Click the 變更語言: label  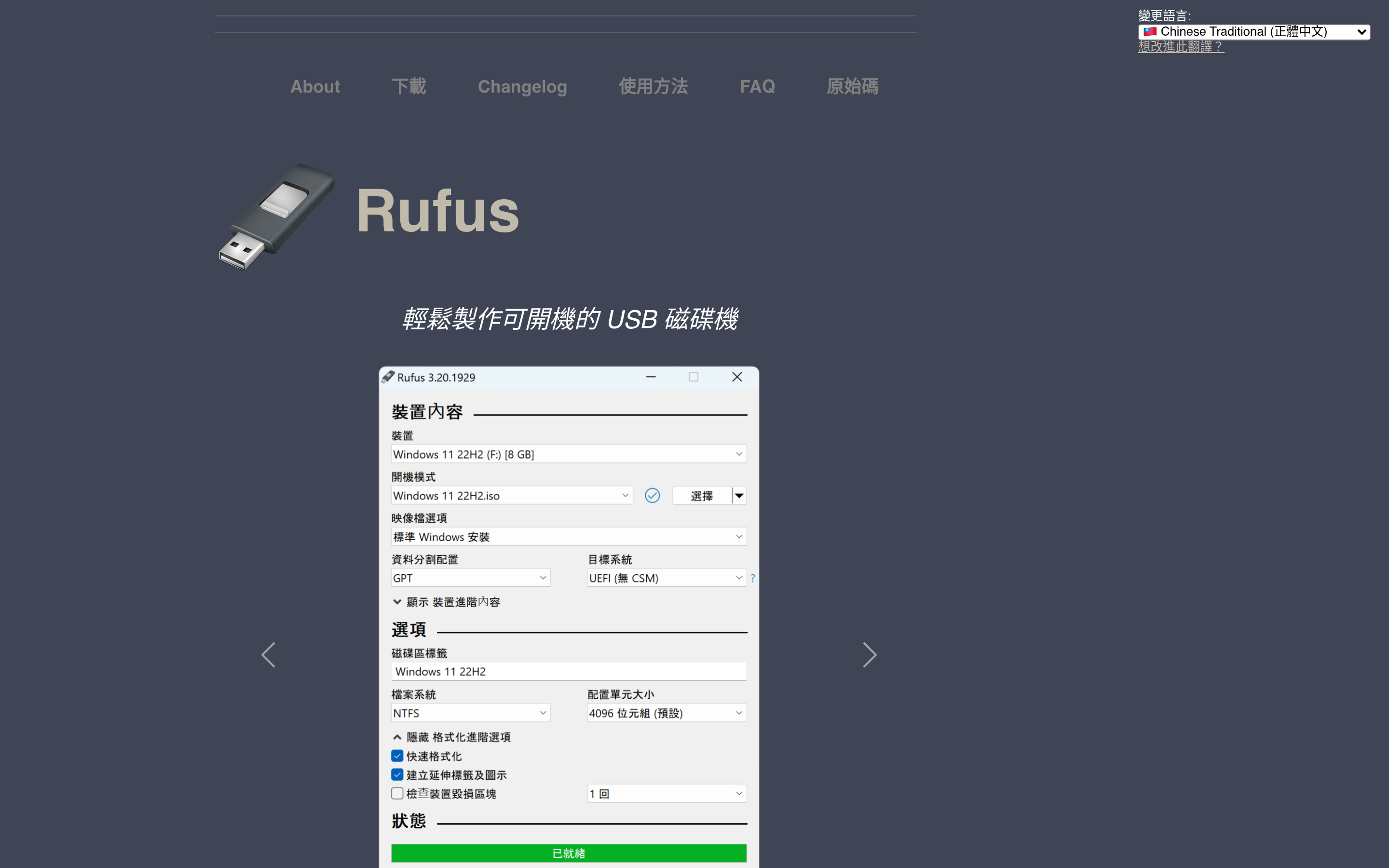tap(1165, 15)
